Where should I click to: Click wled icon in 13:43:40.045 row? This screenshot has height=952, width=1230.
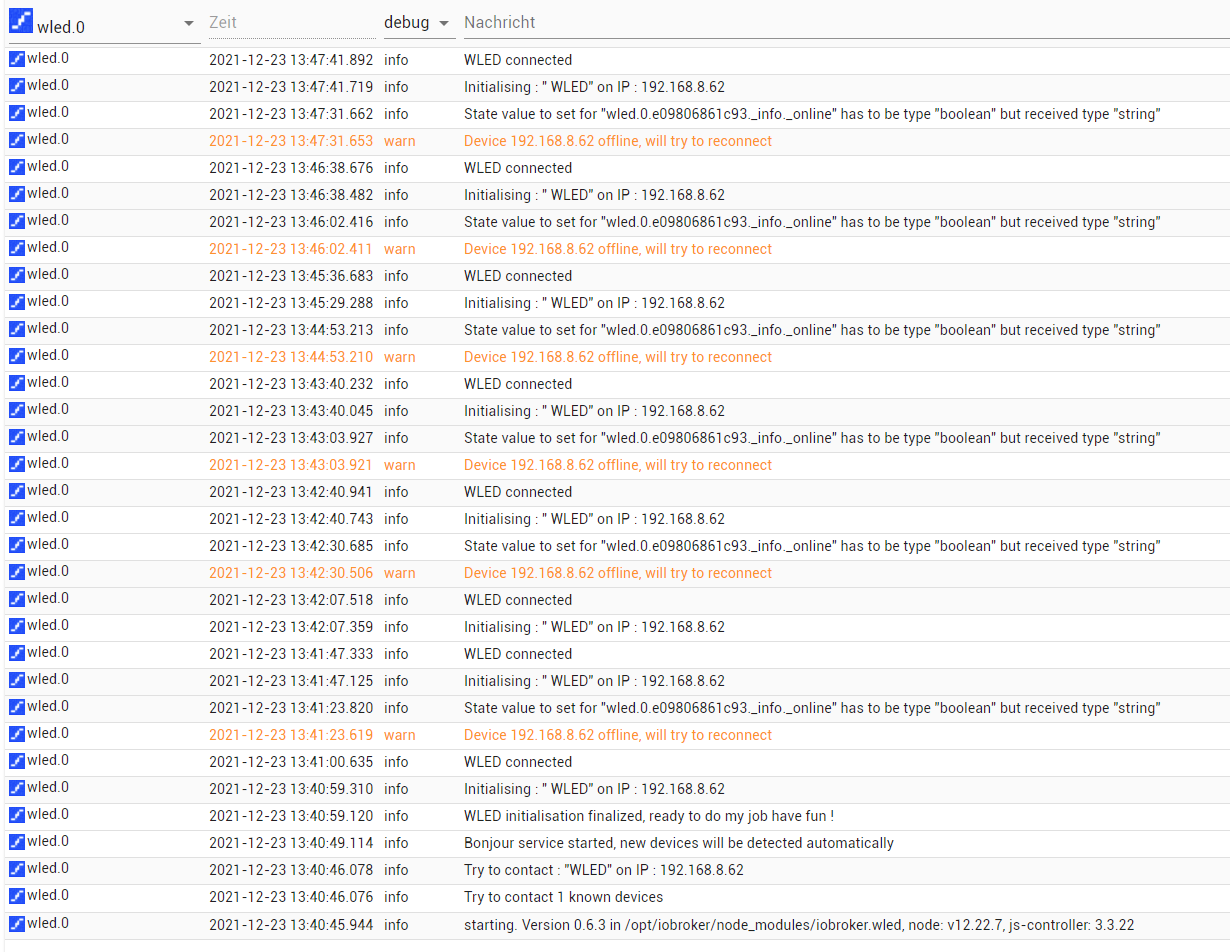click(x=17, y=410)
